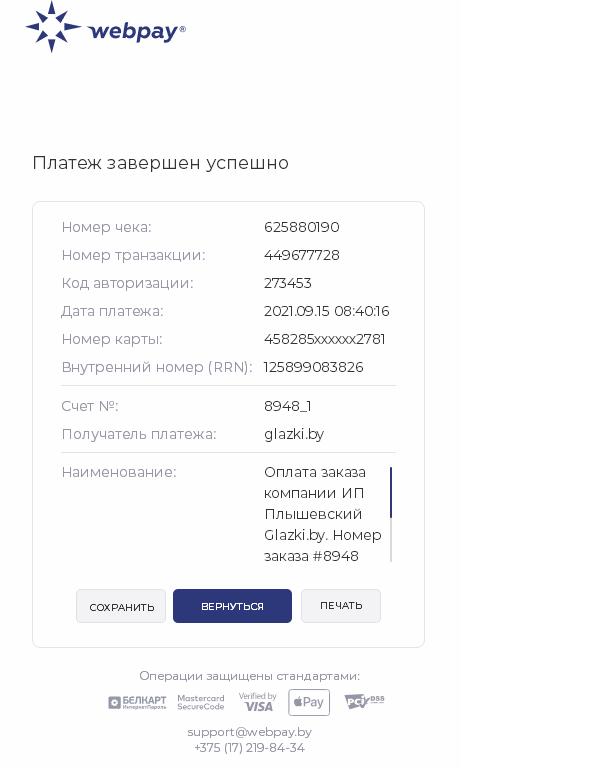This screenshot has height=768, width=601.
Task: Click the RRN value 125899083826
Action: (x=313, y=367)
